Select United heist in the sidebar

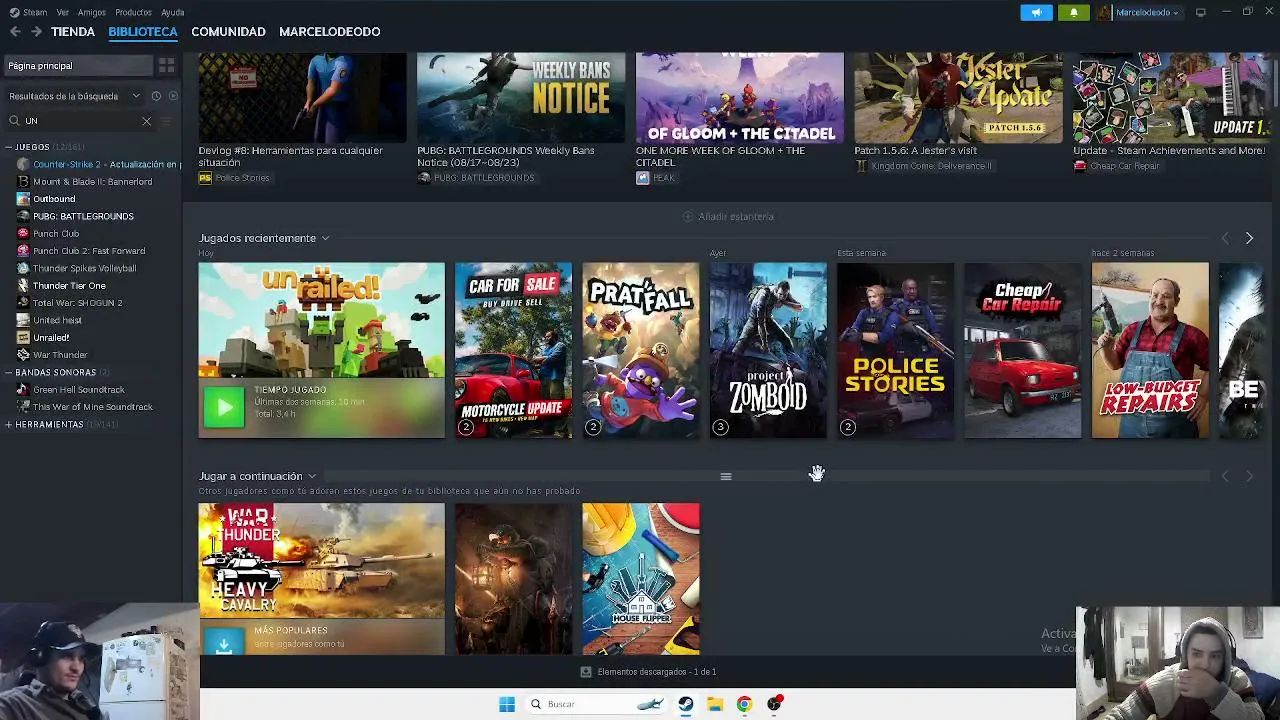point(57,320)
